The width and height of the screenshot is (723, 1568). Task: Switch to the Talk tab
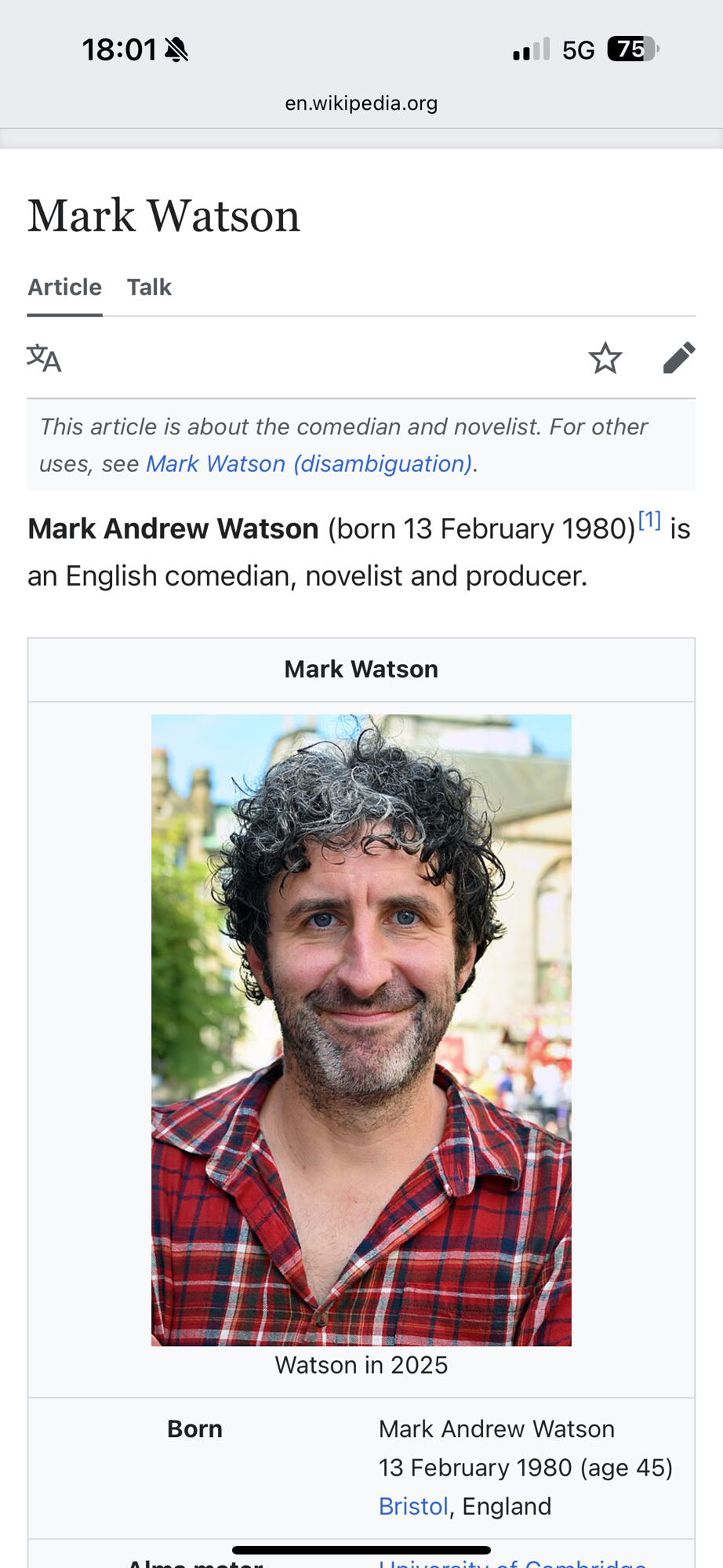[149, 287]
